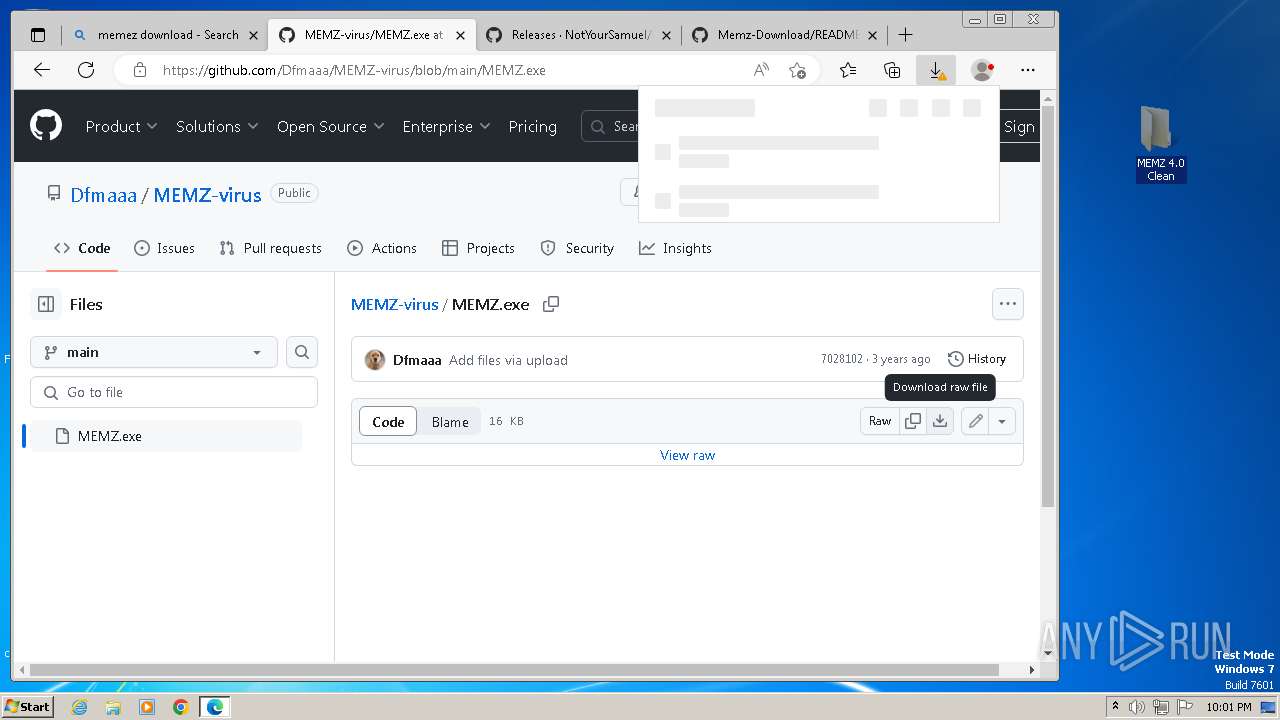The height and width of the screenshot is (720, 1280).
Task: Expand the Enterprise dropdown
Action: tap(446, 126)
